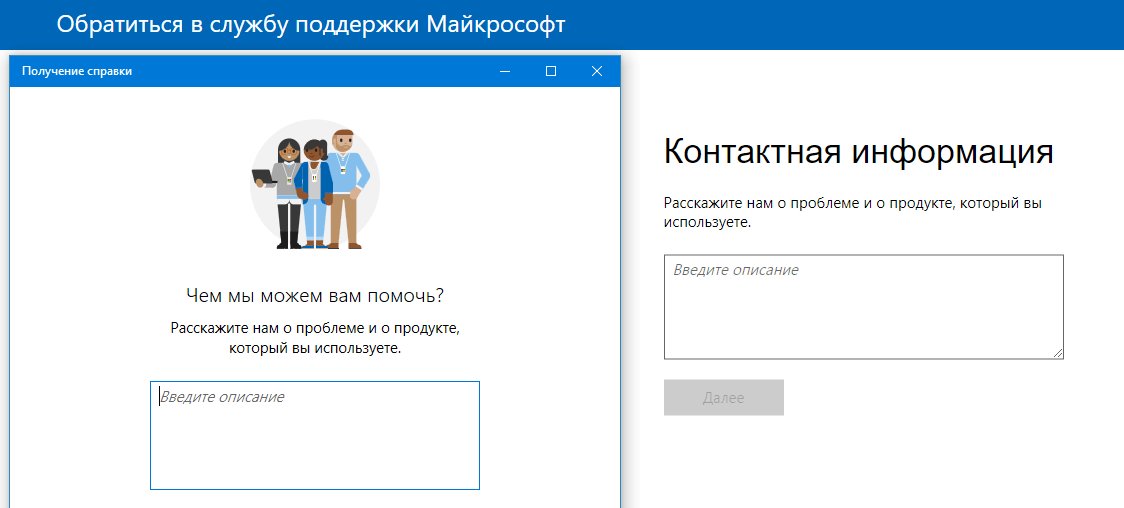Close the Получение справки window
Image resolution: width=1124 pixels, height=508 pixels.
[597, 71]
